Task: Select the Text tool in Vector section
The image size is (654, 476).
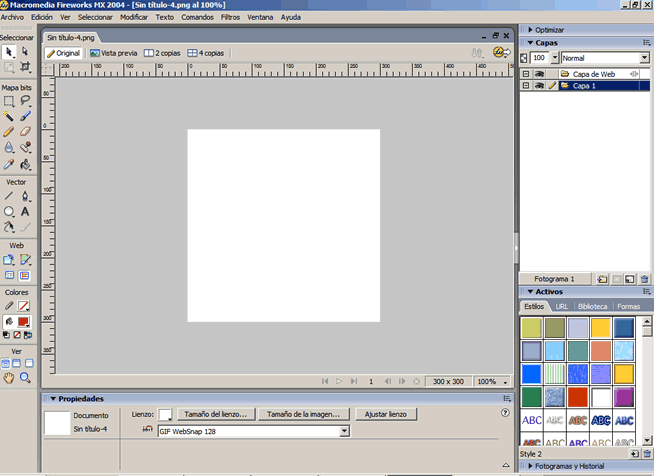Action: [25, 211]
